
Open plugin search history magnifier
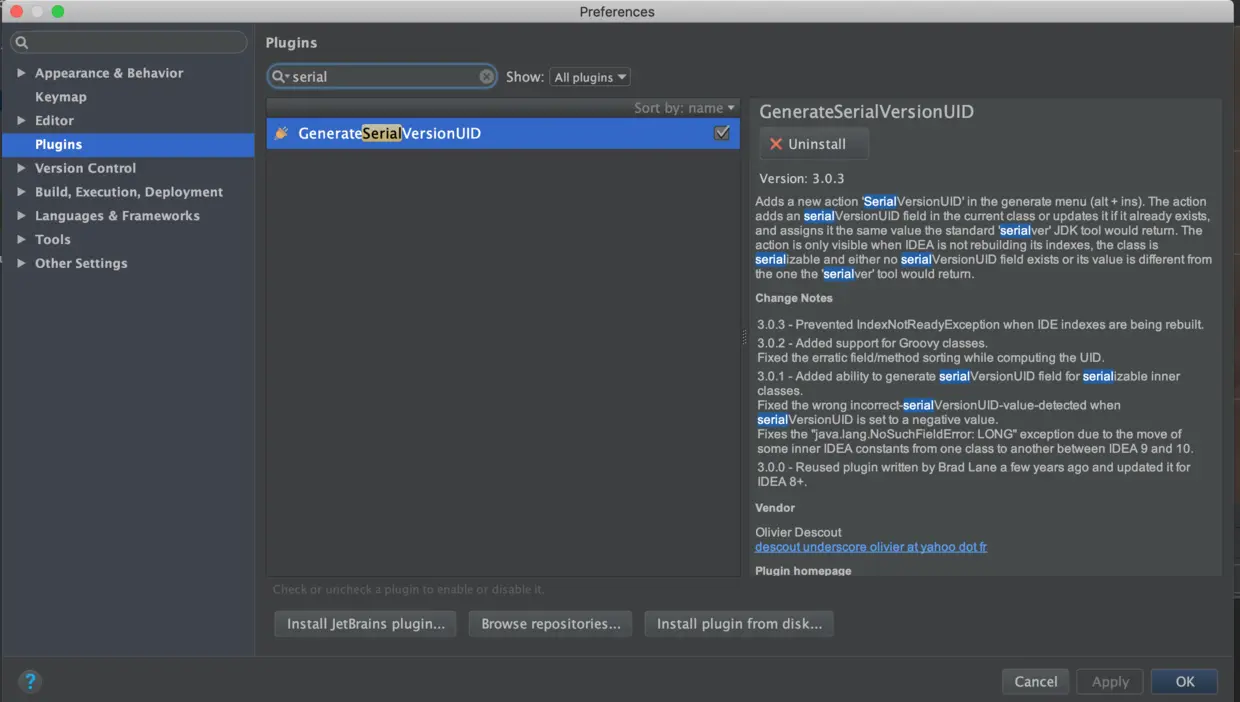[x=280, y=77]
